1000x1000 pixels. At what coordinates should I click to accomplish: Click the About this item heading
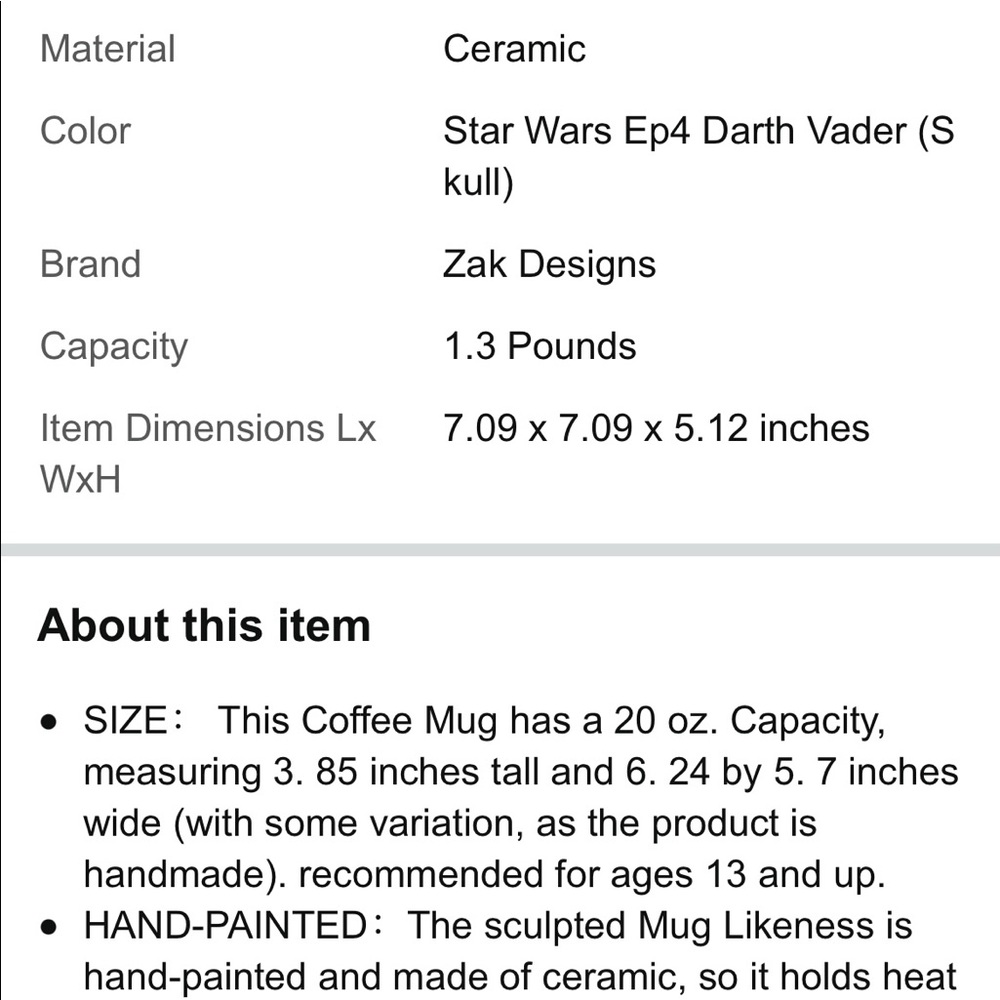click(204, 625)
